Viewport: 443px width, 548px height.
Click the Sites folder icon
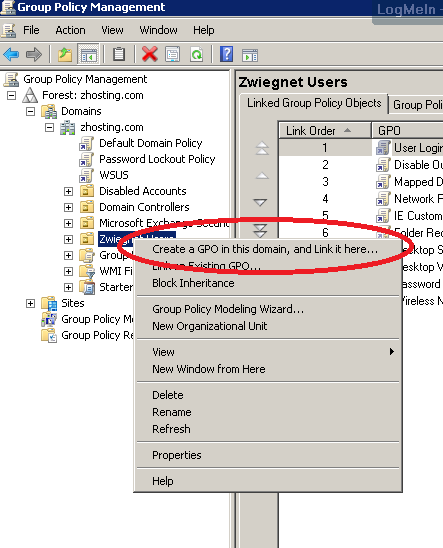coord(49,303)
